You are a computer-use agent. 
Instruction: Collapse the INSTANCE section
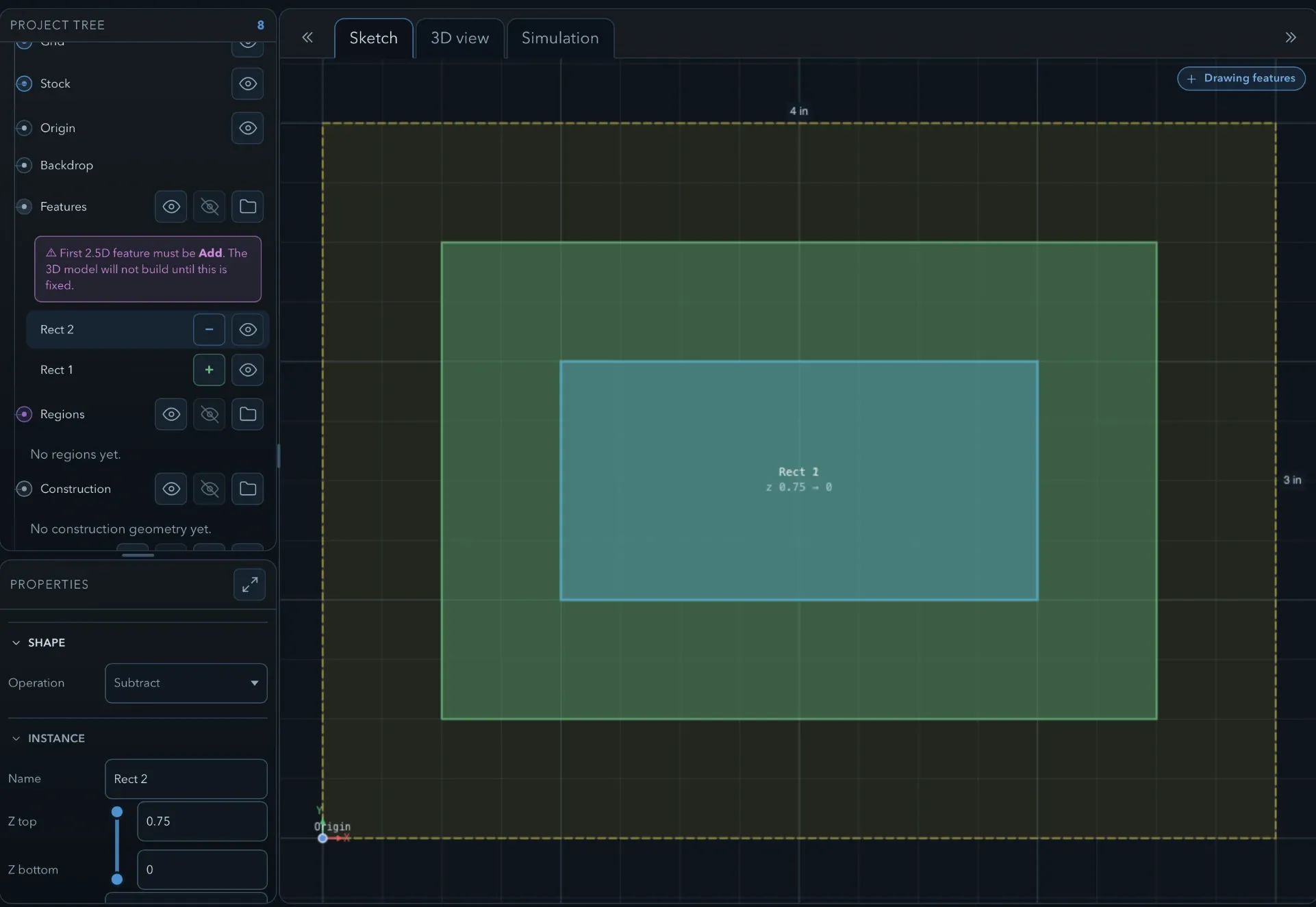[x=48, y=739]
